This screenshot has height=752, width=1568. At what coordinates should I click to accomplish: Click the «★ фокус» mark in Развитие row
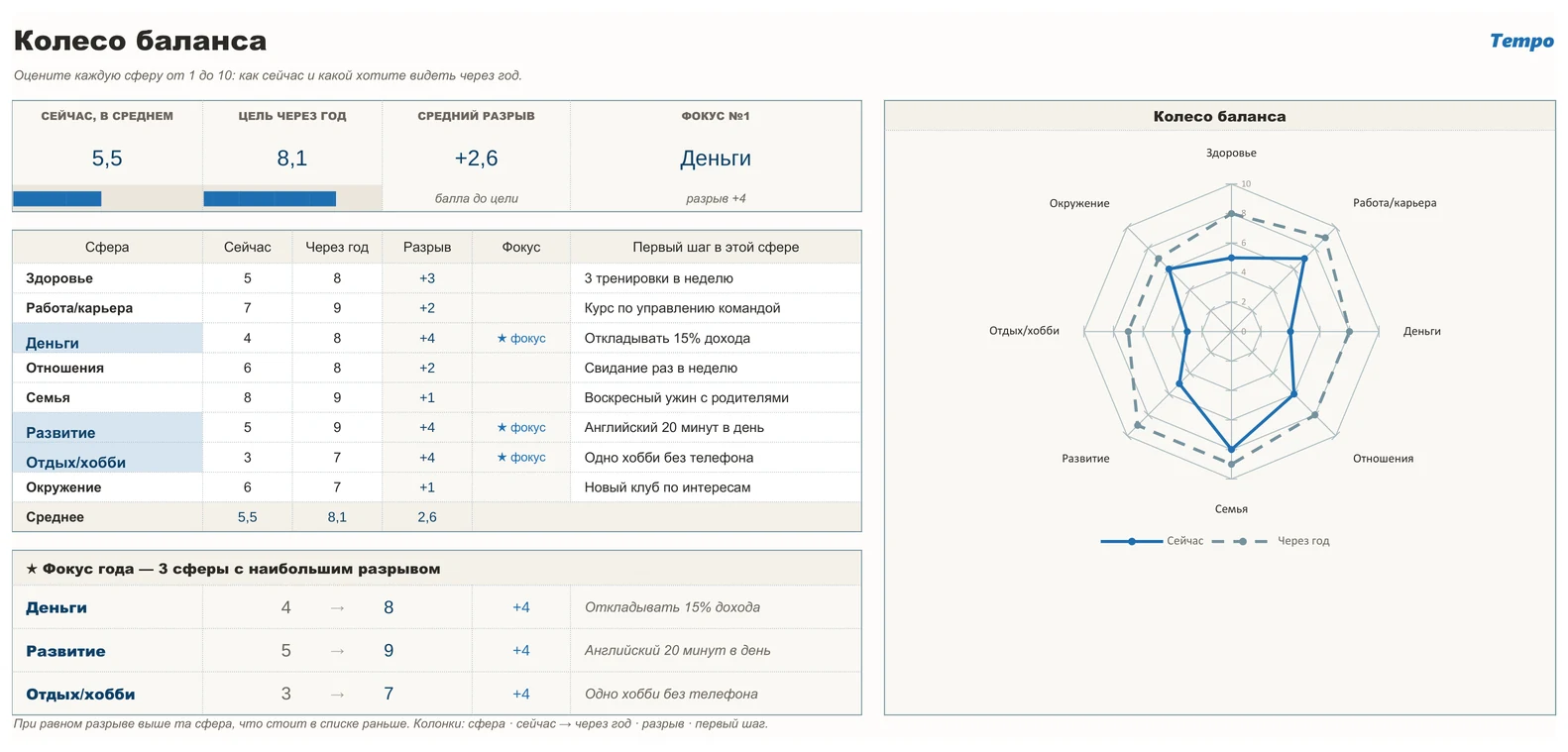pos(521,427)
